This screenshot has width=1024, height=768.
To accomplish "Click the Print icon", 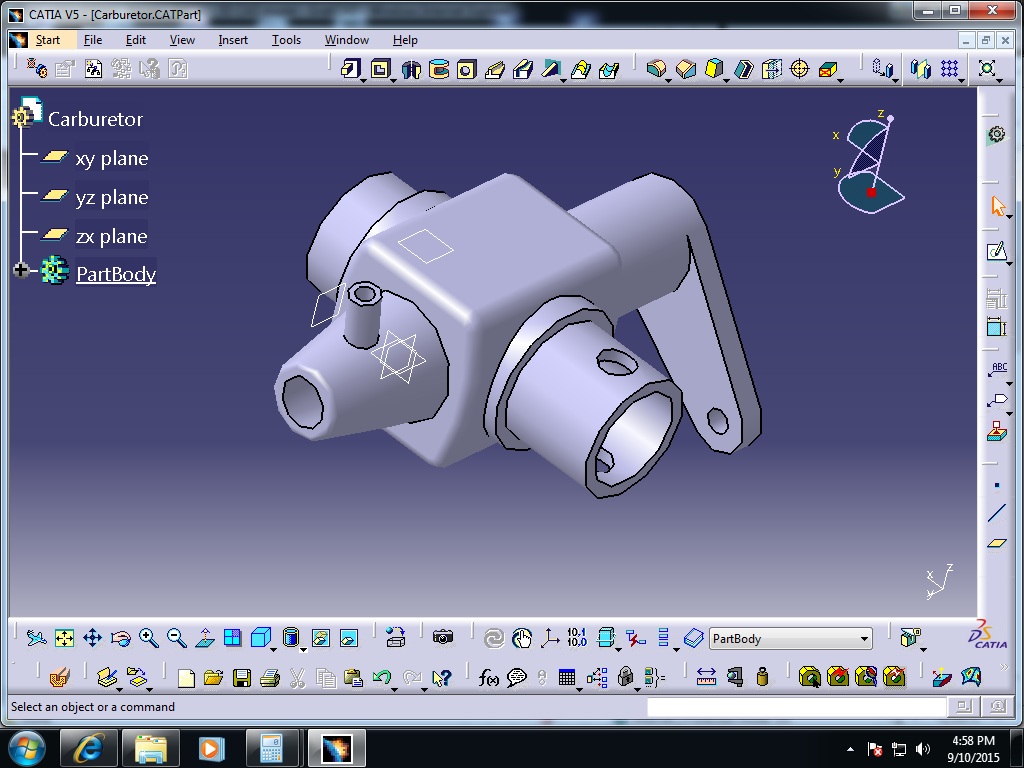I will [270, 678].
